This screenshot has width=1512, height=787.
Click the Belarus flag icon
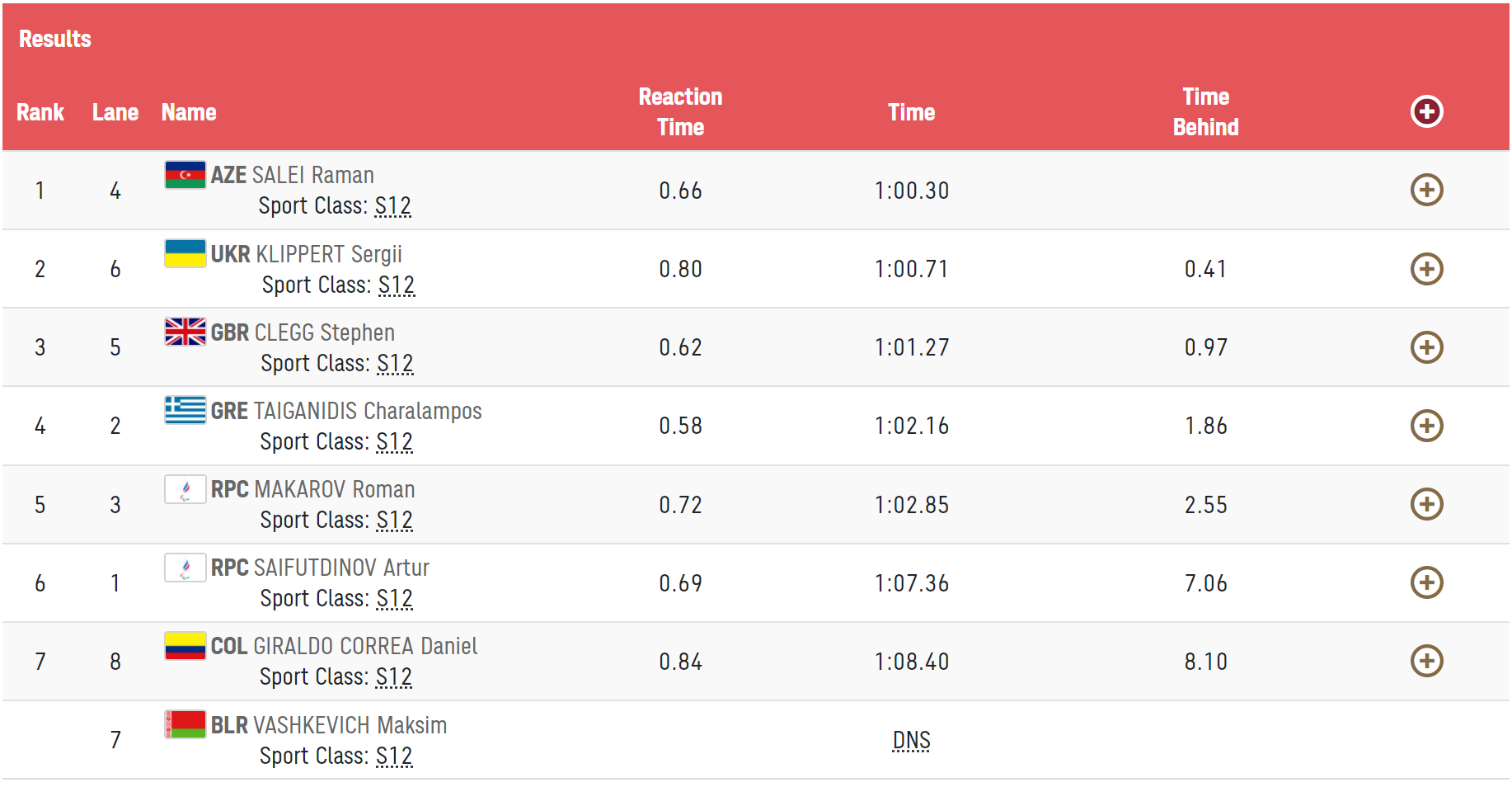point(185,724)
